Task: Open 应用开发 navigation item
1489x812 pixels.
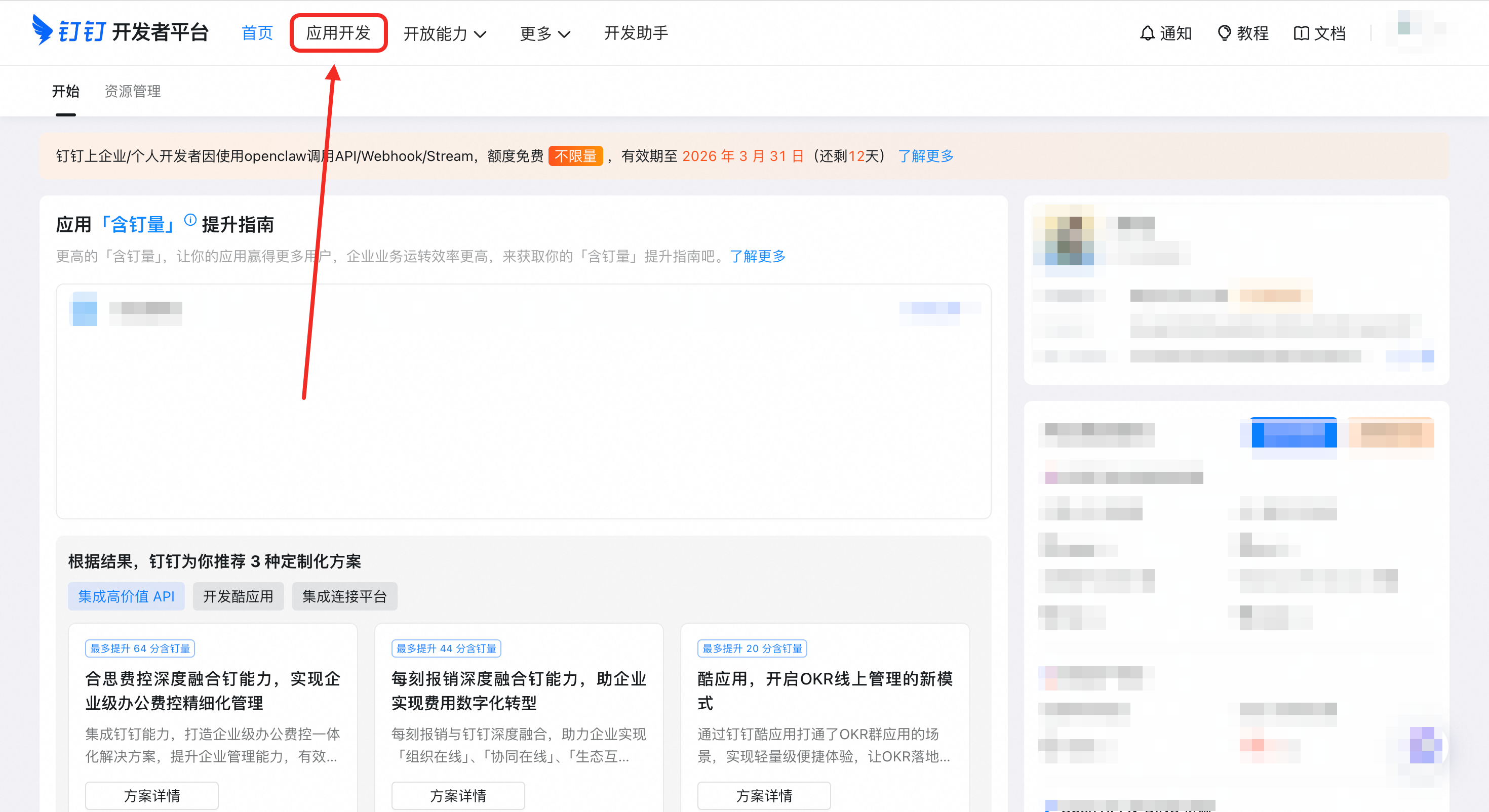Action: coord(338,33)
